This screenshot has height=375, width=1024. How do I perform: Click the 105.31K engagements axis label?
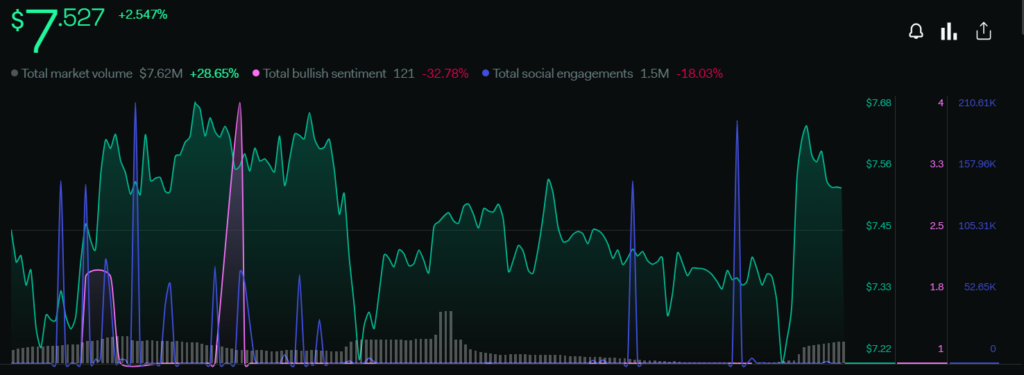[x=977, y=226]
